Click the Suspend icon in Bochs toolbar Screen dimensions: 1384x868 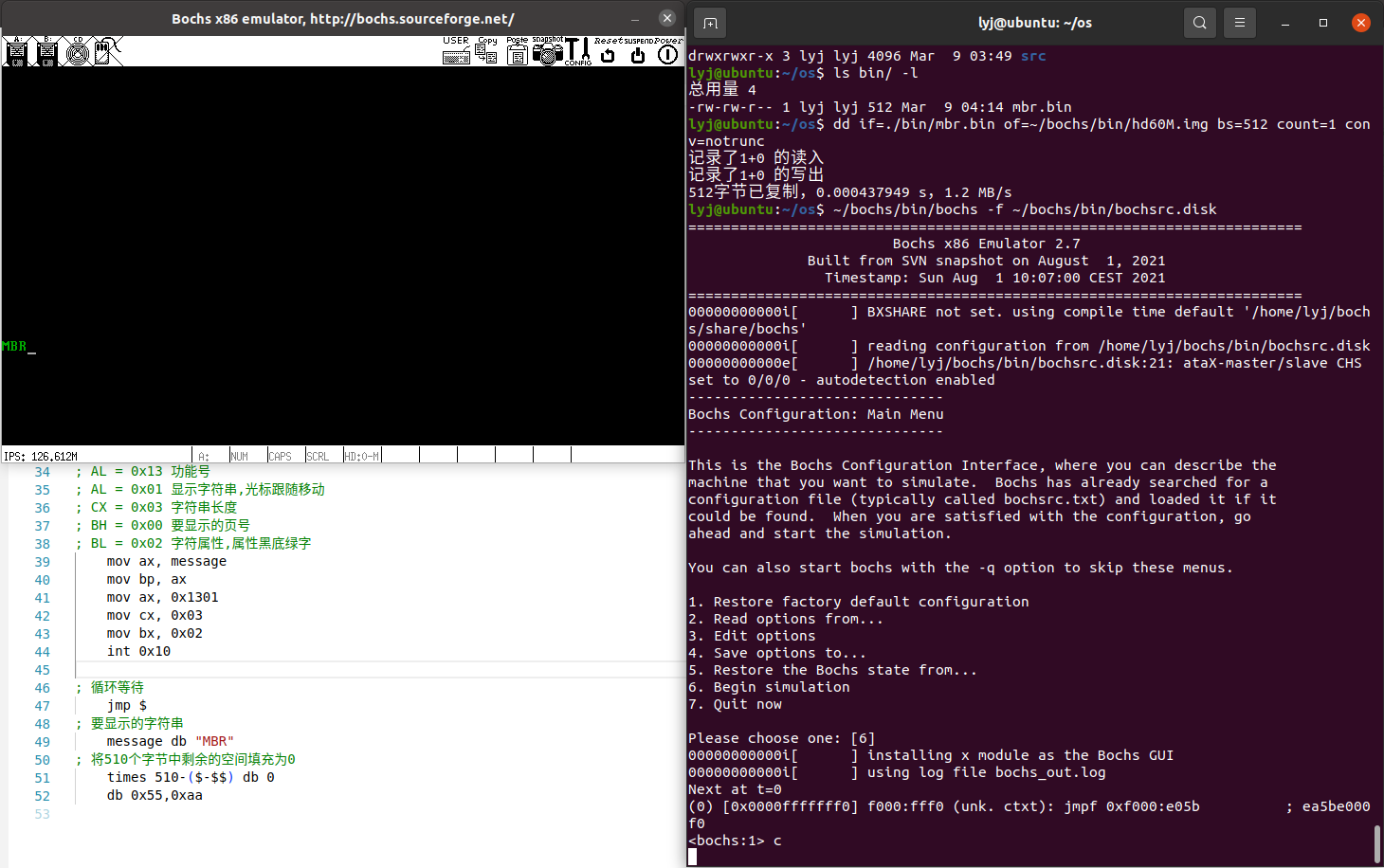click(x=638, y=51)
